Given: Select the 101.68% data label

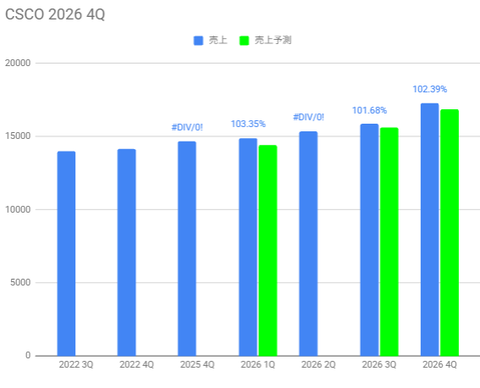Looking at the screenshot, I should click(369, 110).
